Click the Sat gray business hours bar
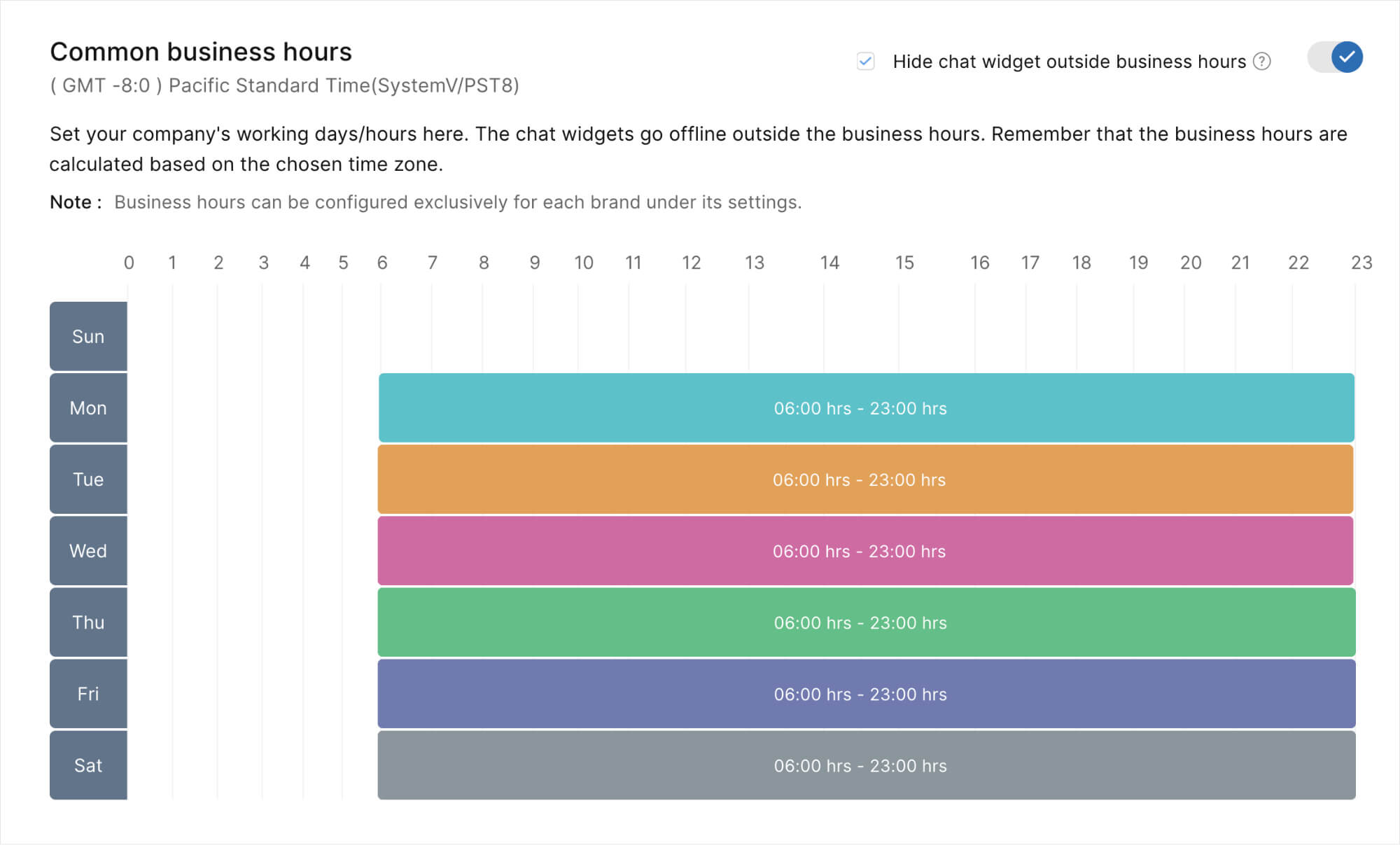This screenshot has height=845, width=1400. pyautogui.click(x=861, y=766)
